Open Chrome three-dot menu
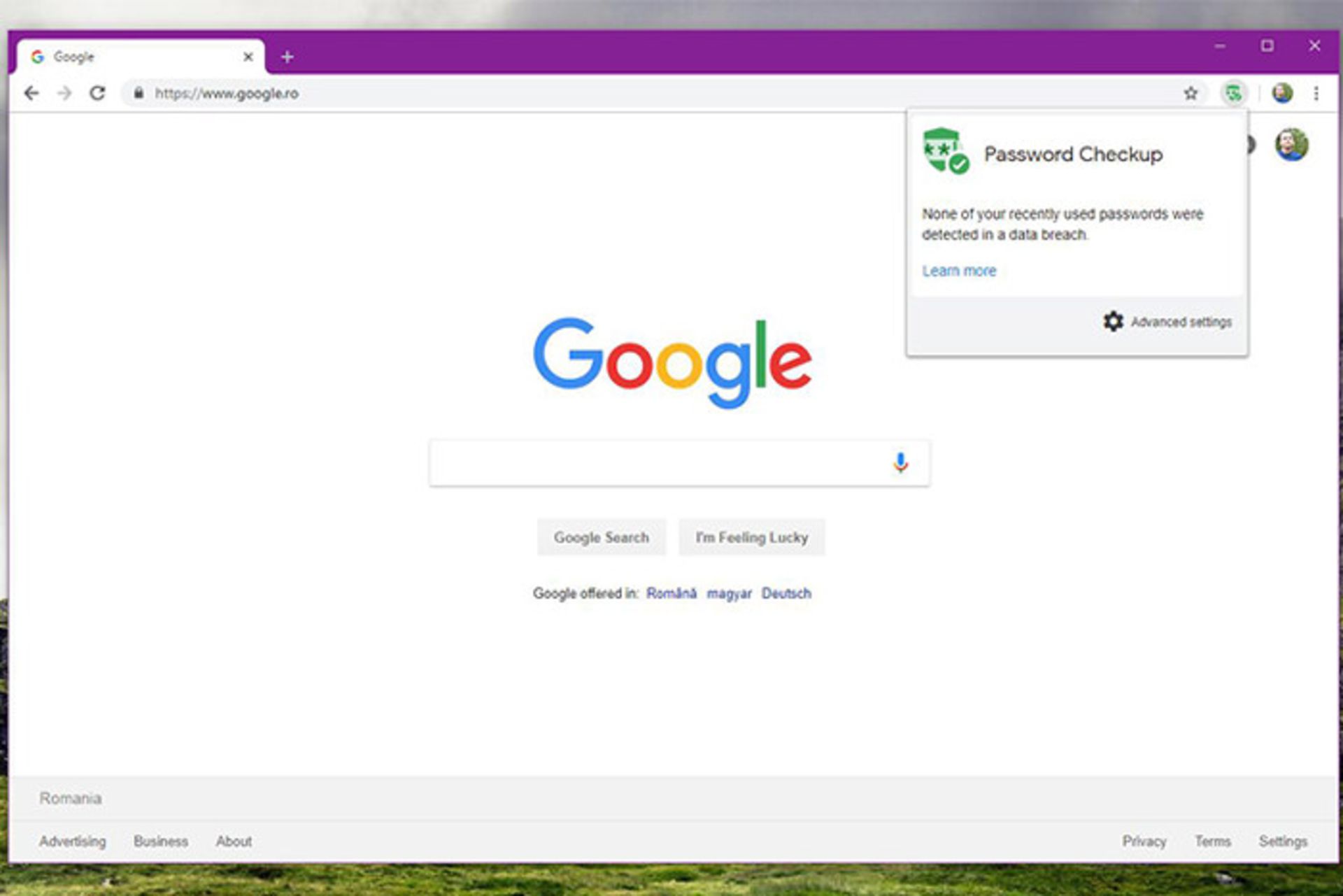 1316,93
